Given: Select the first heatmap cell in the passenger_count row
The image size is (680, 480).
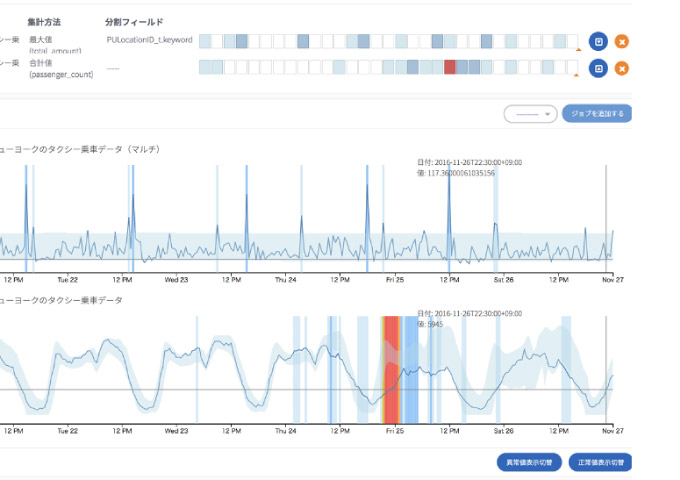Looking at the screenshot, I should (205, 67).
